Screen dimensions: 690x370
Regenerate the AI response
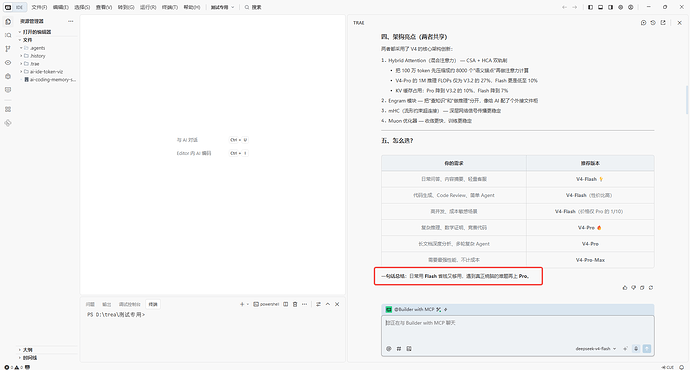651,287
